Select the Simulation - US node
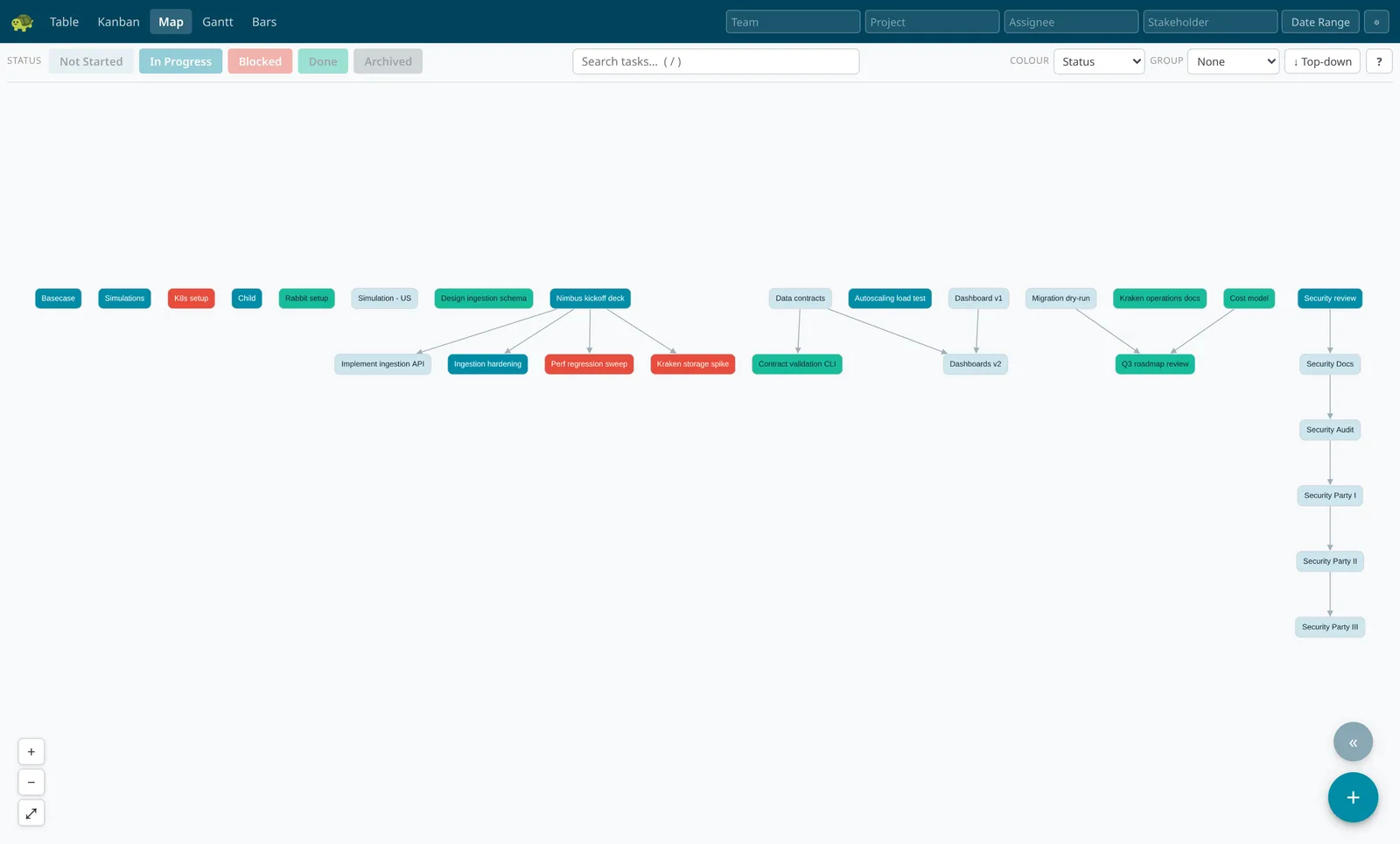Image resolution: width=1400 pixels, height=844 pixels. pos(384,299)
